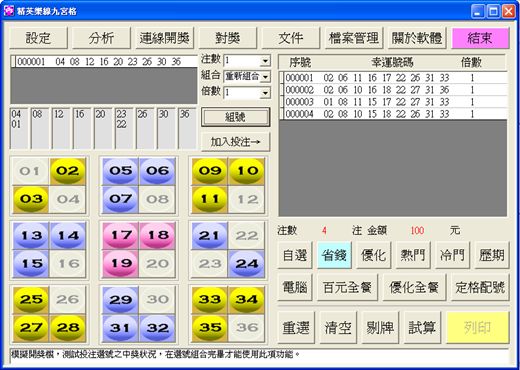Select greyed number ball 22

[x=247, y=235]
